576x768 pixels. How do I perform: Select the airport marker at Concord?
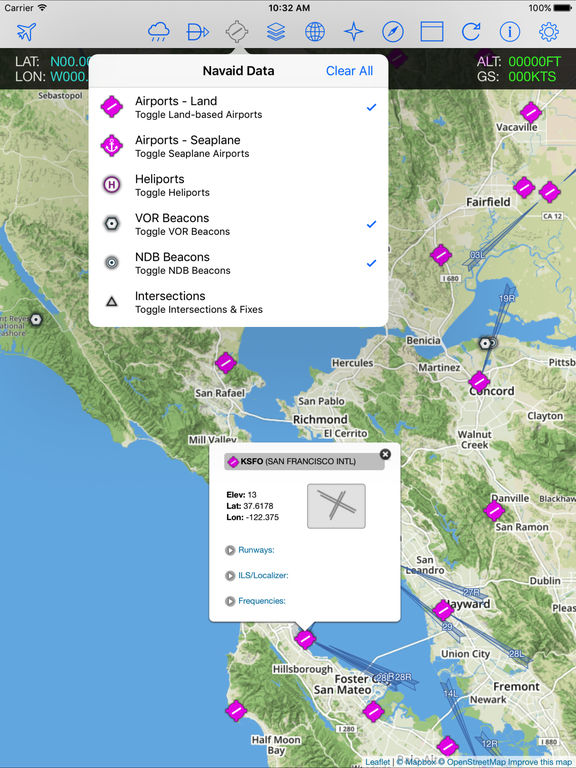(x=479, y=381)
